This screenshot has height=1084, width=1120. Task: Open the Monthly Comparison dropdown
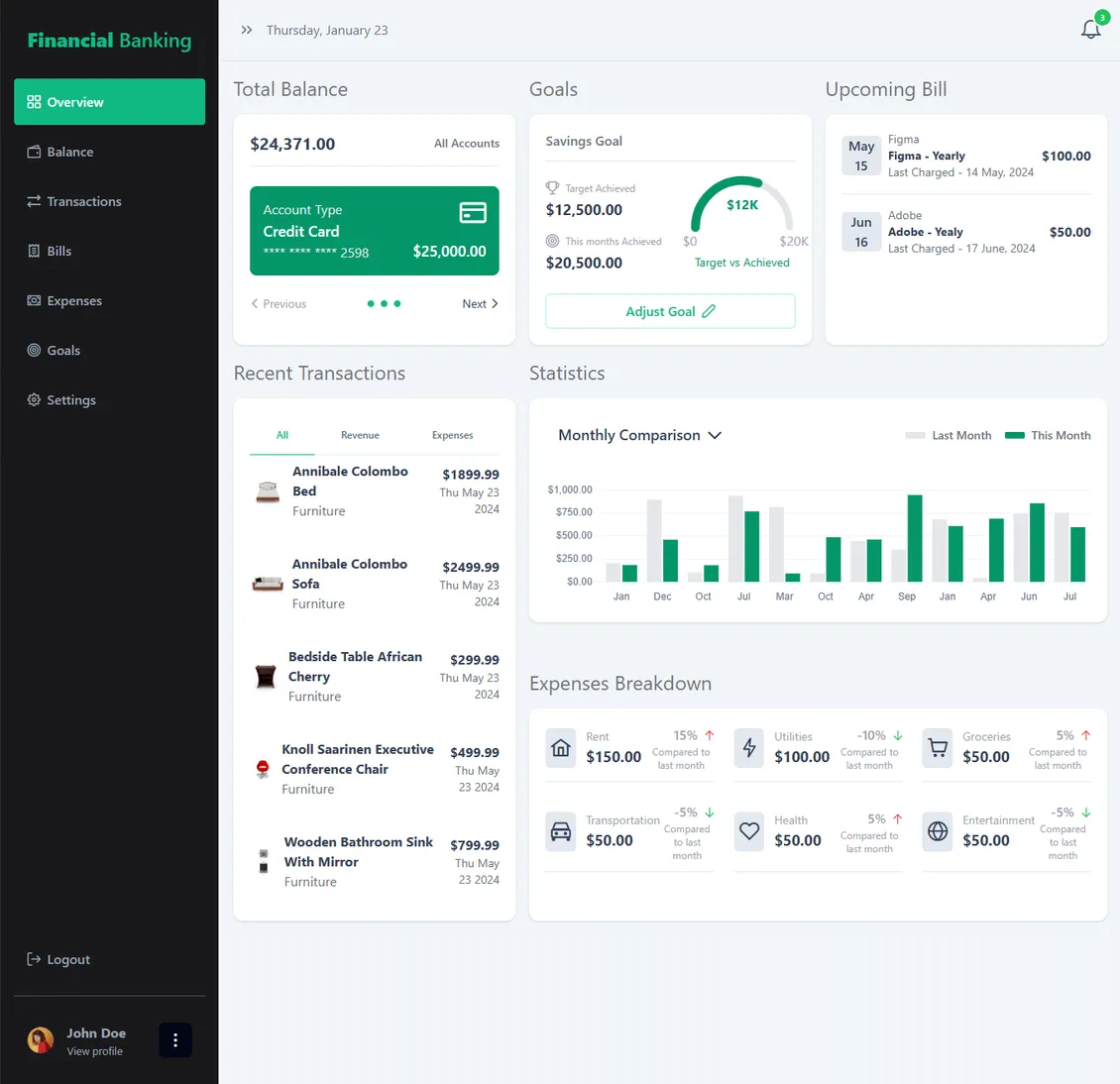pos(639,435)
